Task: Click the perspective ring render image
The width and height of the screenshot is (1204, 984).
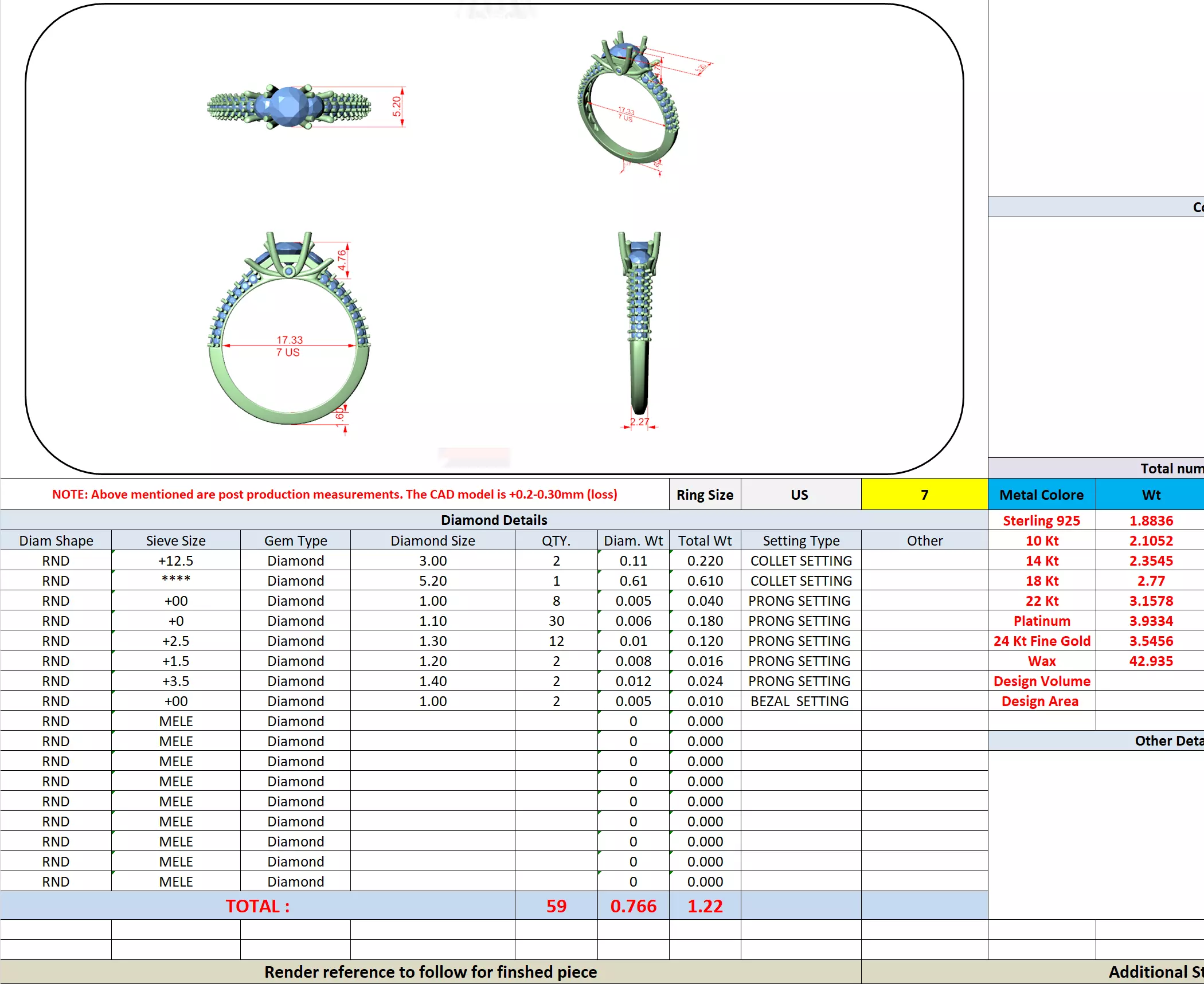Action: (x=629, y=103)
